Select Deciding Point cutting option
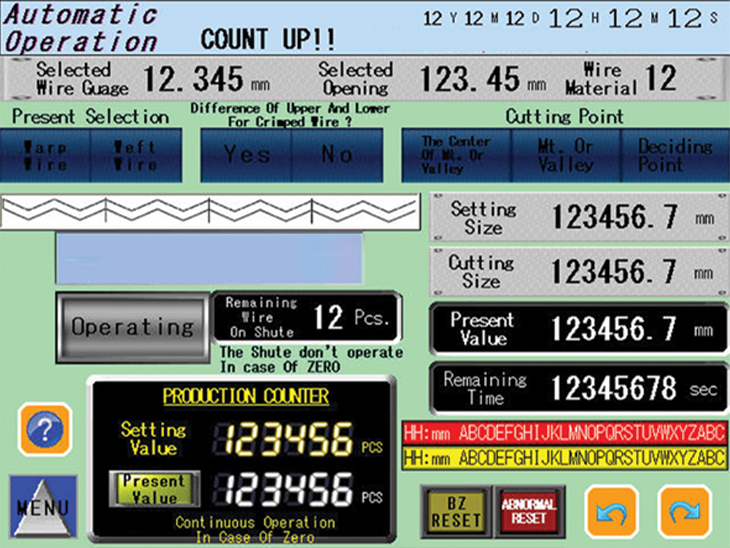 click(675, 155)
